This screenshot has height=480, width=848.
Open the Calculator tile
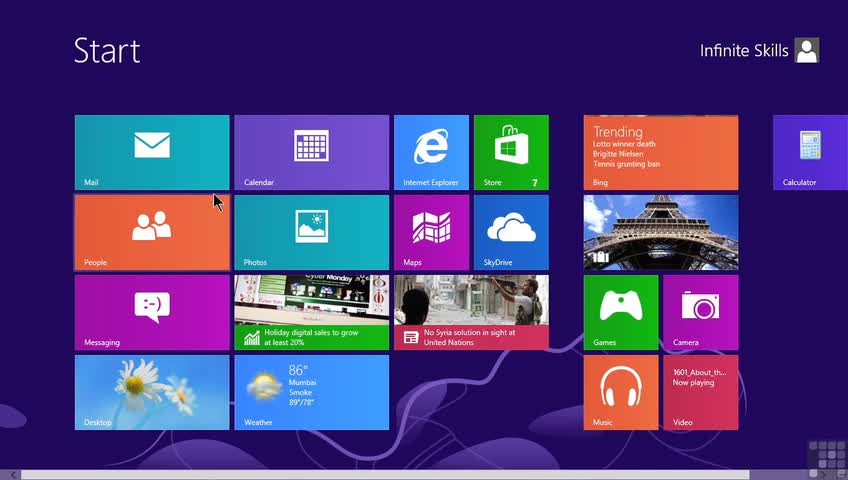pos(810,152)
